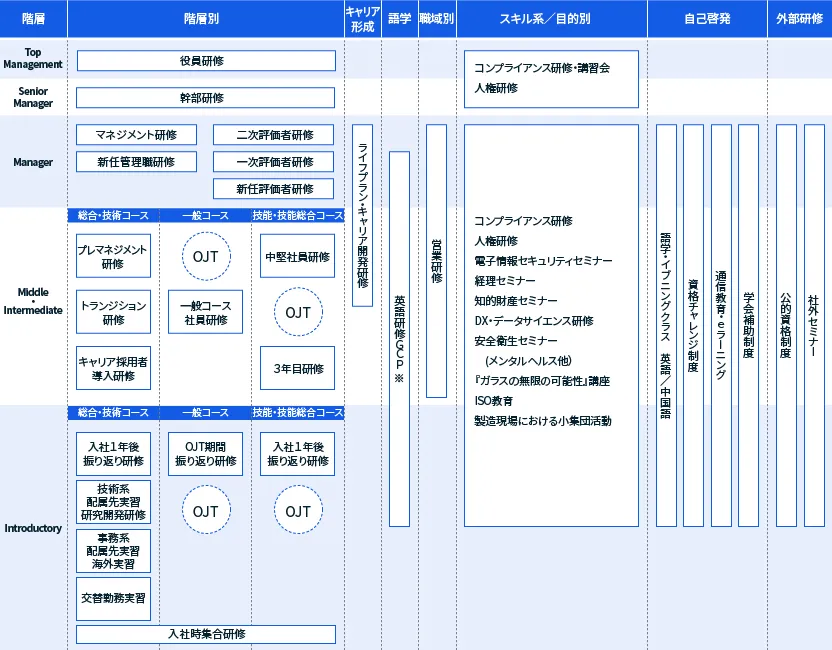
Task: Click 技能・技能総合コース header in Middle row
Action: click(x=298, y=215)
